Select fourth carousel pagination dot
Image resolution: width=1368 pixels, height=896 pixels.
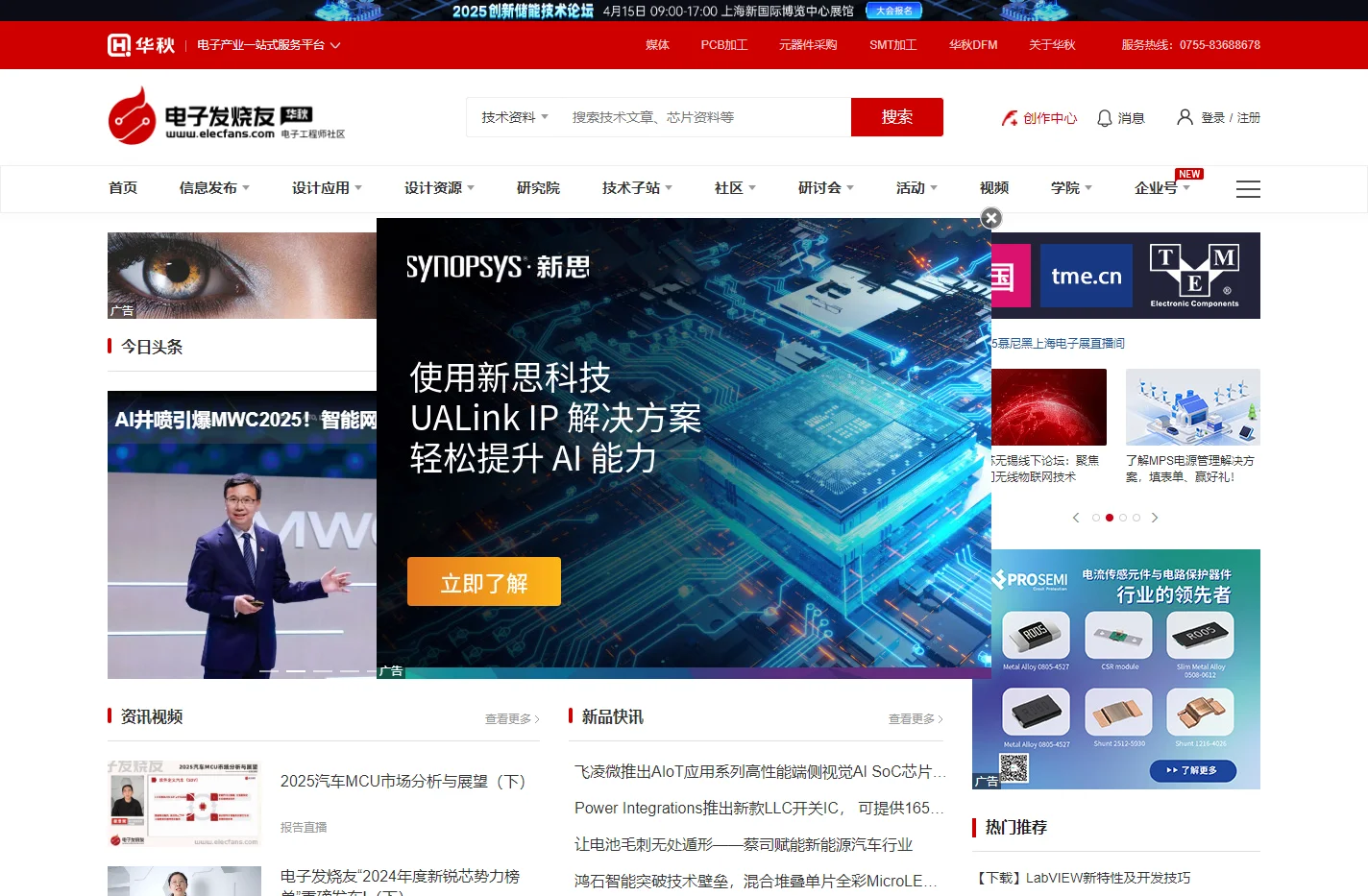click(x=1136, y=518)
